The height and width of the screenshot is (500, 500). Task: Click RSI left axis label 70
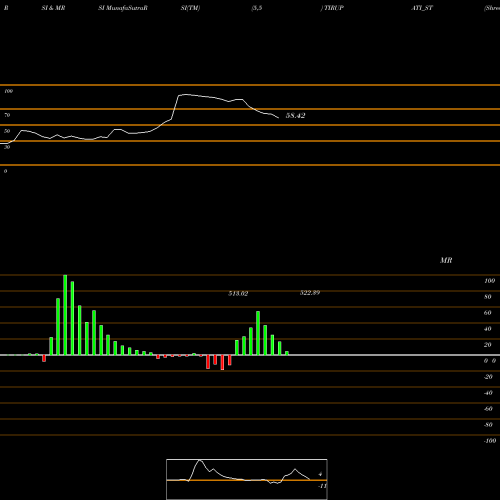pyautogui.click(x=7, y=115)
